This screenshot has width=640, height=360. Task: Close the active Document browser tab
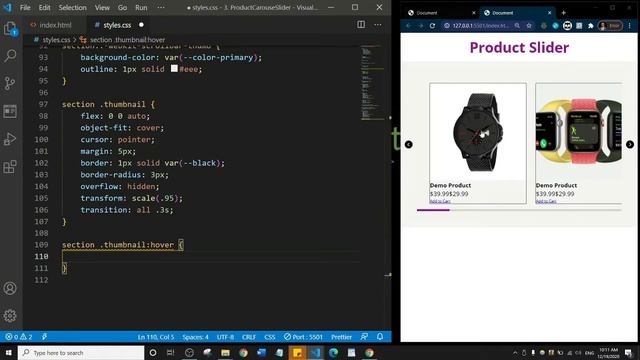(x=549, y=13)
